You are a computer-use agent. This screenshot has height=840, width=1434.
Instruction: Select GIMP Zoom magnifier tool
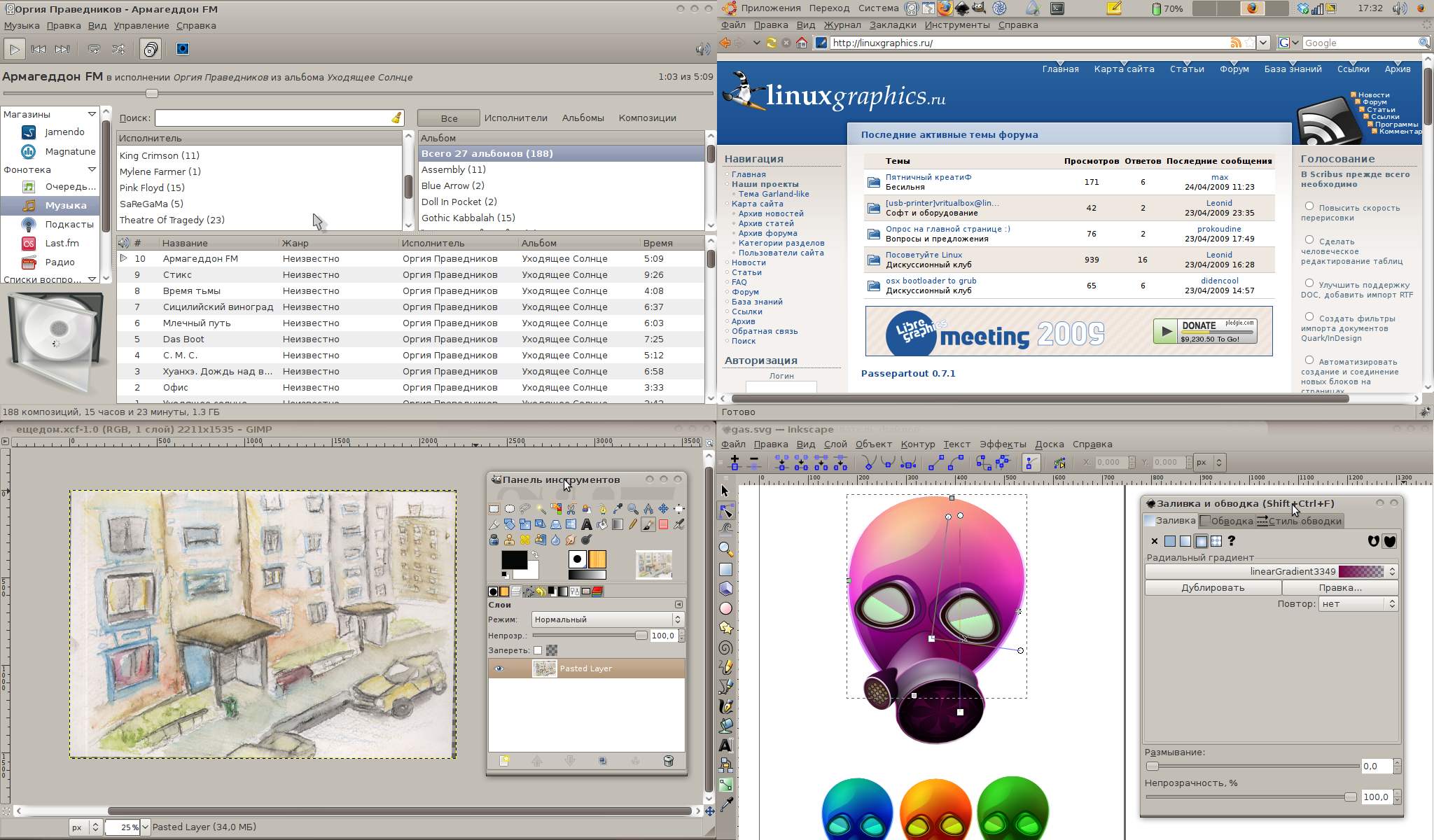point(633,509)
